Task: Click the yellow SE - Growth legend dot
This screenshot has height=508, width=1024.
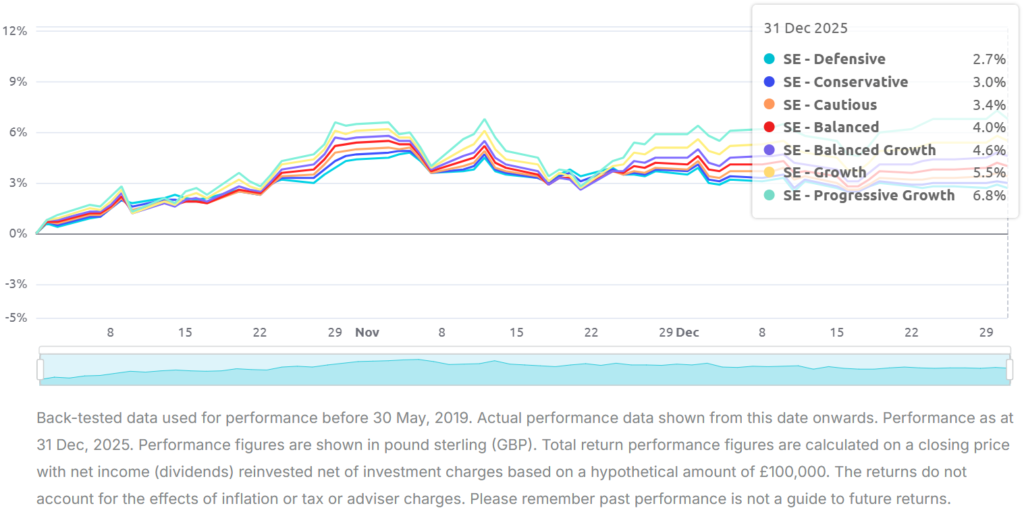Action: coord(769,173)
